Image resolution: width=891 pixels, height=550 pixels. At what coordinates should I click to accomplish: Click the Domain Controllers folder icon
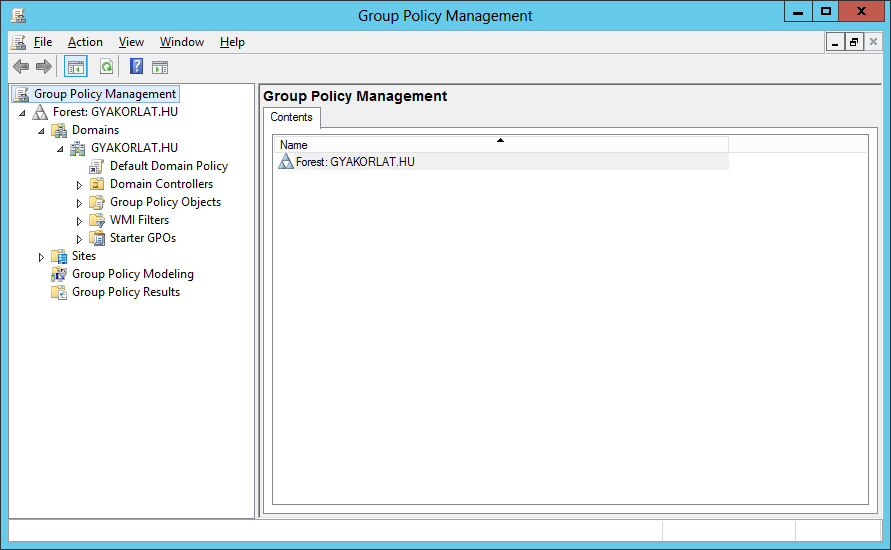tap(97, 184)
